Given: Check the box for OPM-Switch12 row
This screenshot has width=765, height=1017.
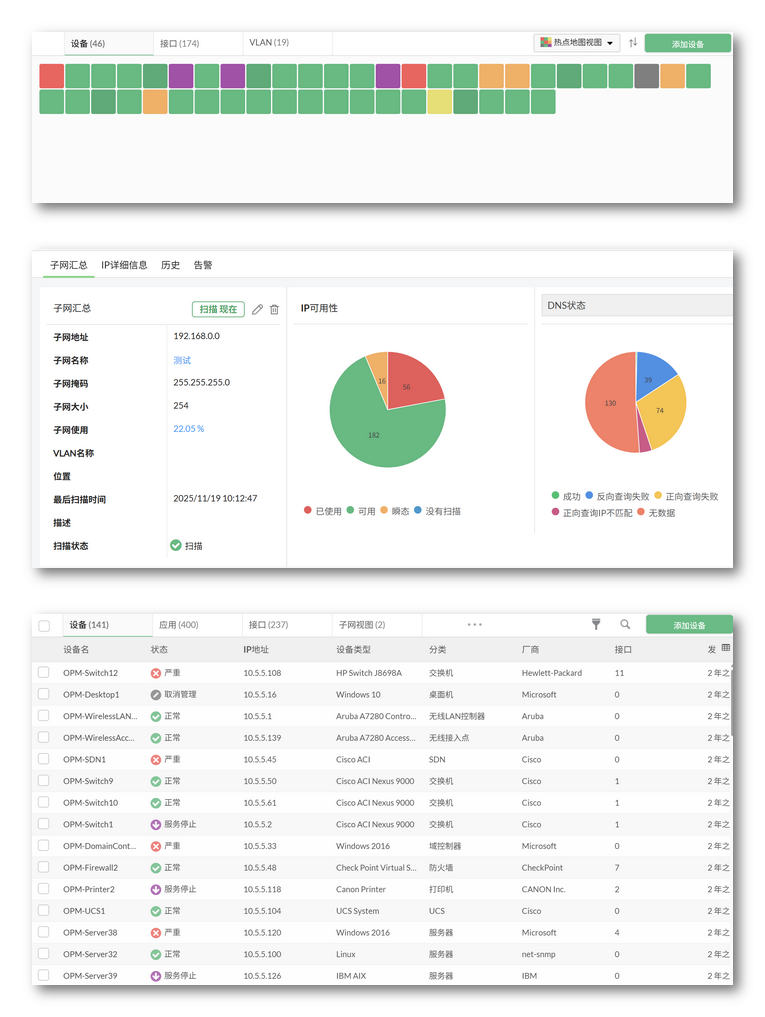Looking at the screenshot, I should 43,672.
